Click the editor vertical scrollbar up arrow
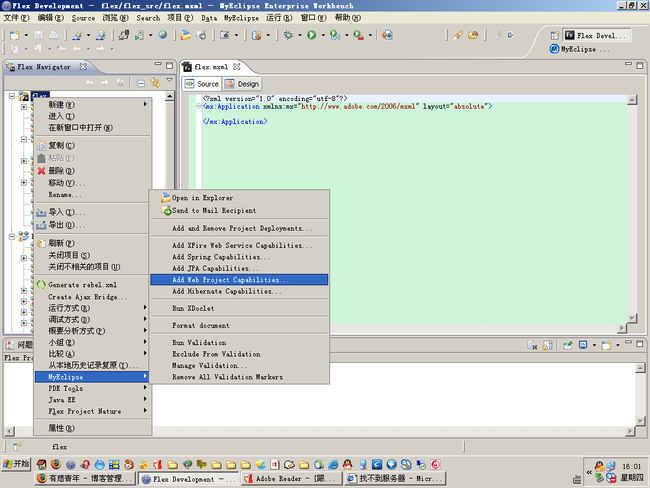The width and height of the screenshot is (650, 488). (x=632, y=100)
